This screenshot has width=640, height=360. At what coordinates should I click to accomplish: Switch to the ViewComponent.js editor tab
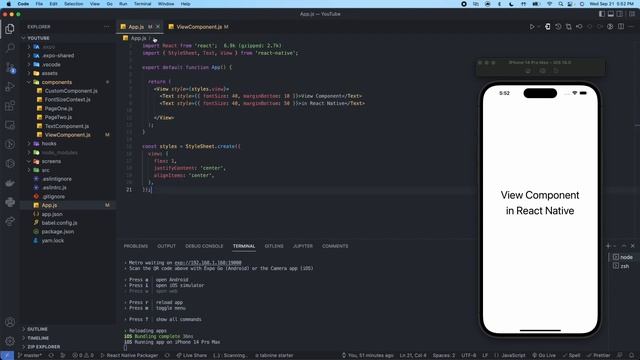coord(199,27)
